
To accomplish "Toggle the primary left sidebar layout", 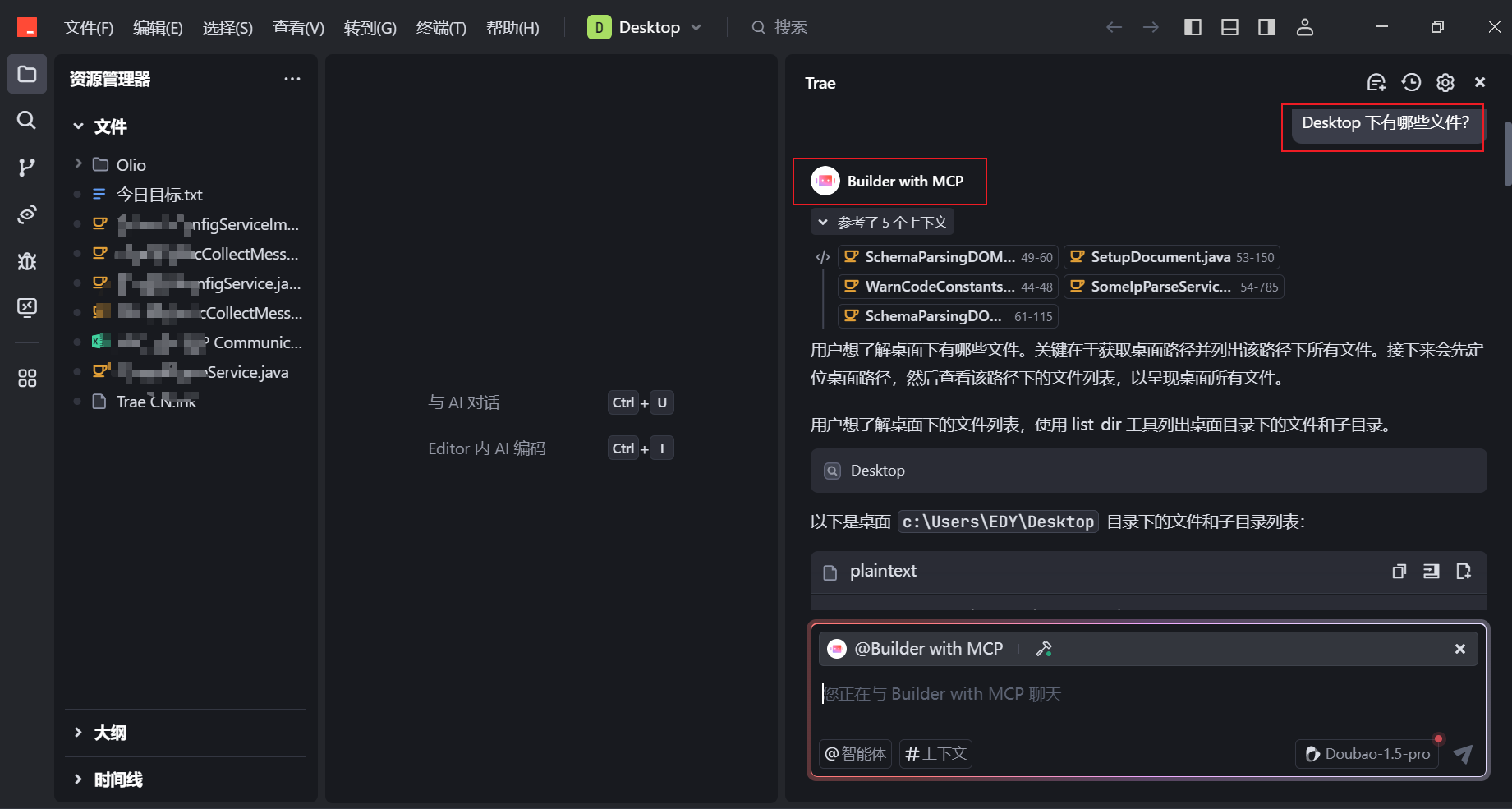I will (x=1193, y=27).
